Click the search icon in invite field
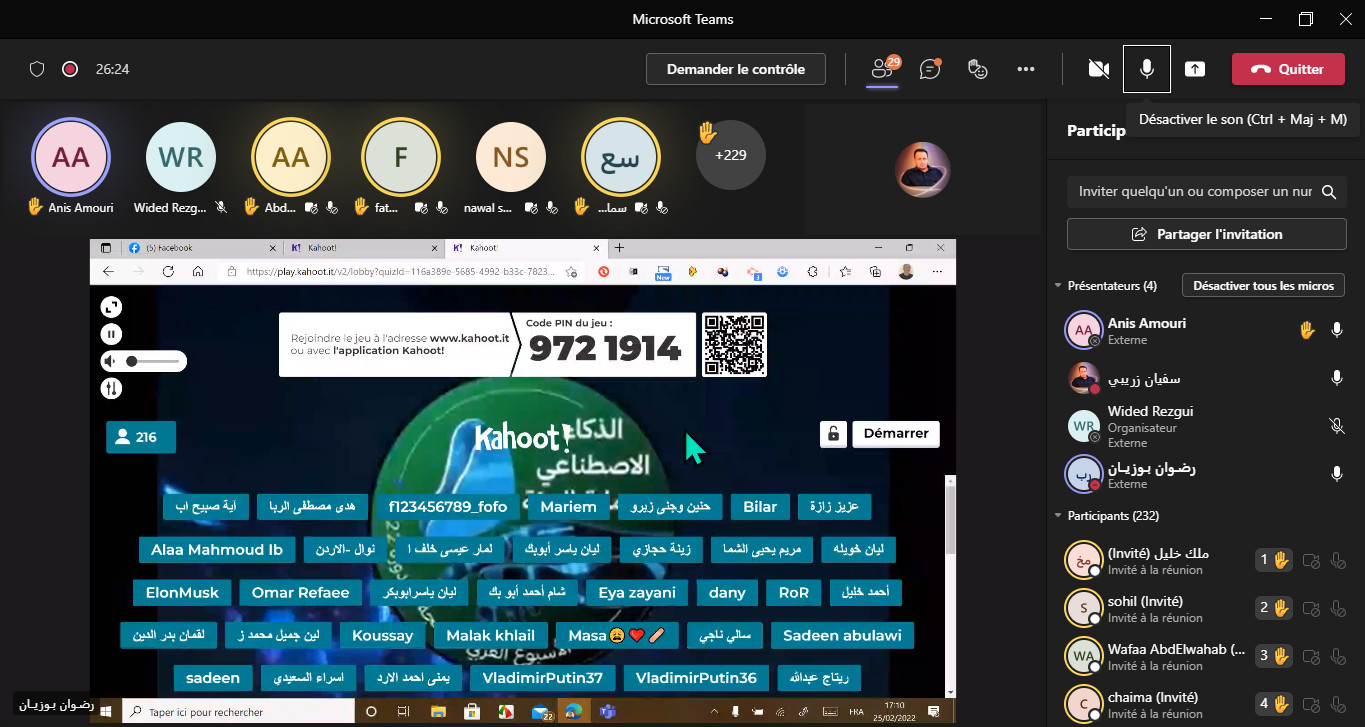This screenshot has width=1365, height=727. coord(1329,192)
